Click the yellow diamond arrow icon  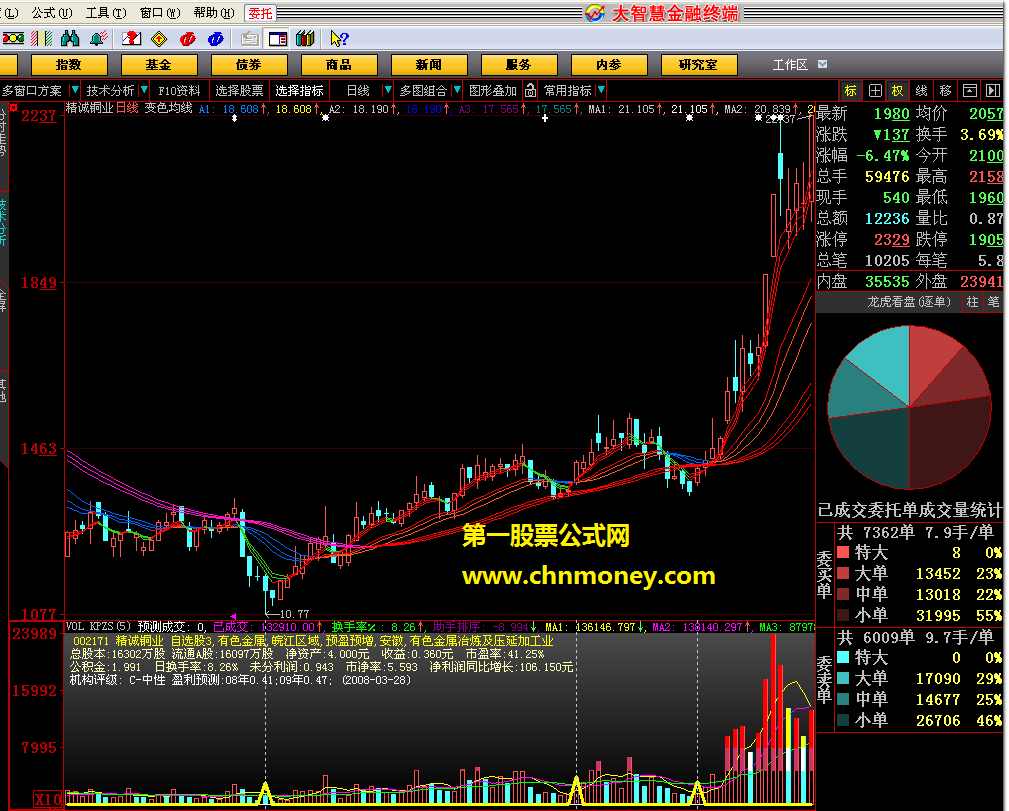pos(159,39)
